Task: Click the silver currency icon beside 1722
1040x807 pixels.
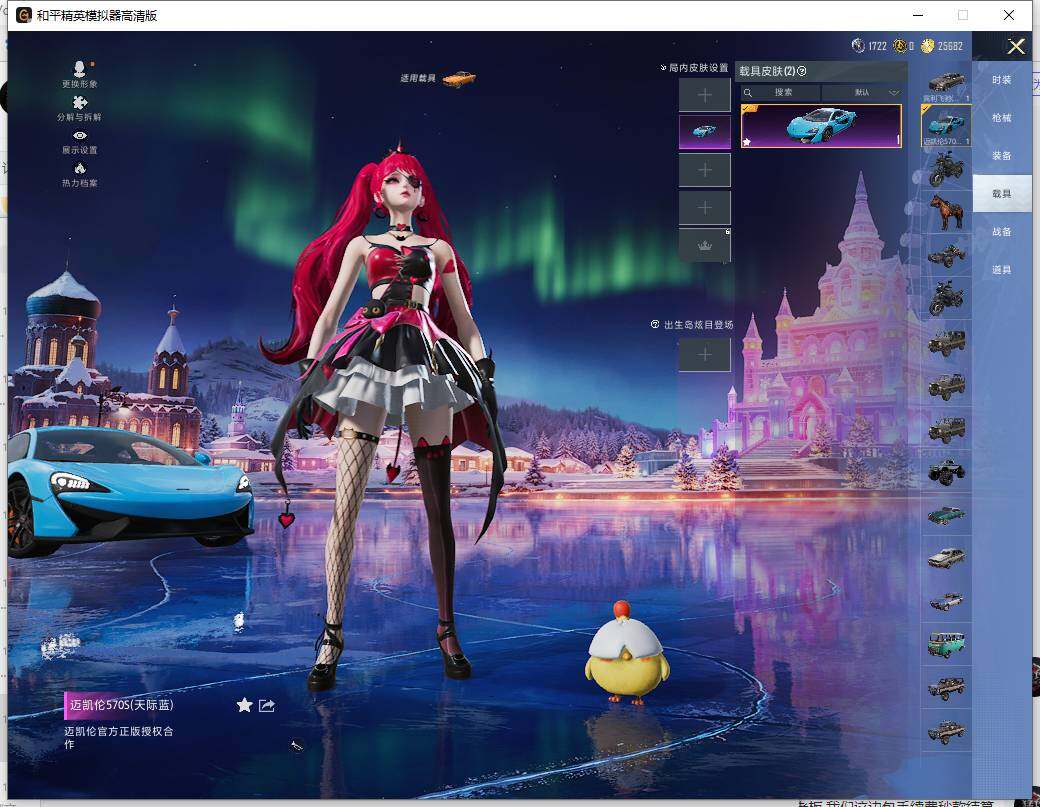Action: [x=858, y=45]
